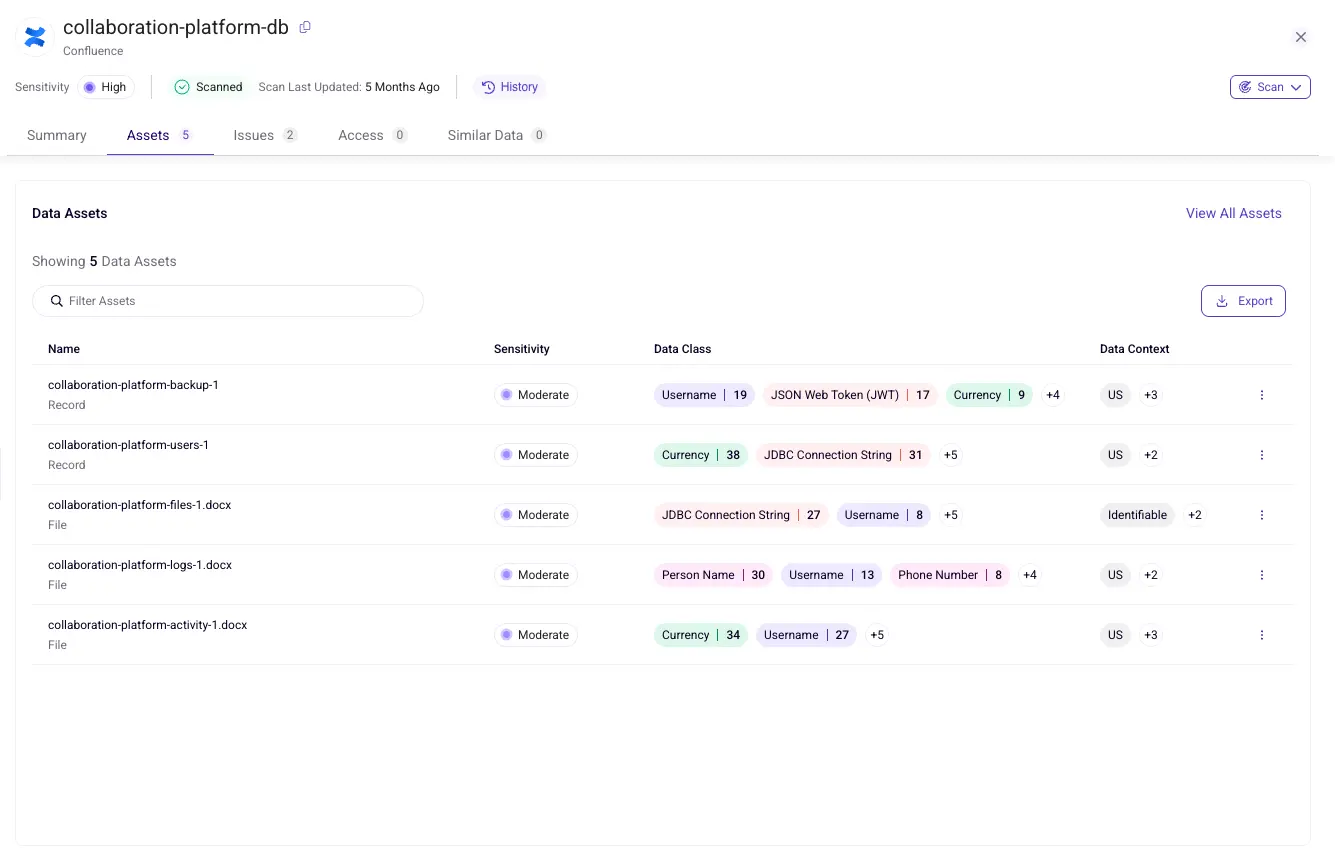This screenshot has height=867, width=1335.
Task: Click the High sensitivity pill
Action: pyautogui.click(x=105, y=87)
